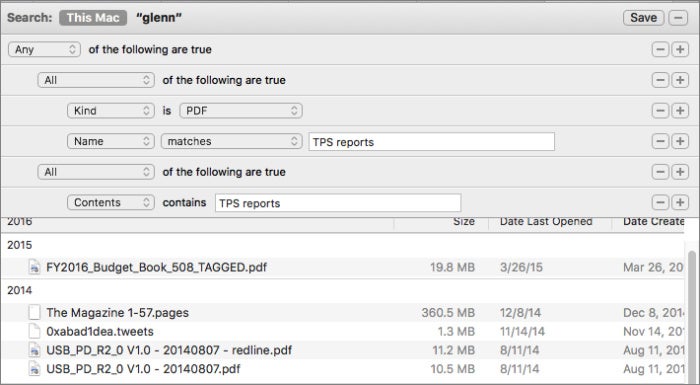
Task: Remove the Name matches rule
Action: (x=660, y=141)
